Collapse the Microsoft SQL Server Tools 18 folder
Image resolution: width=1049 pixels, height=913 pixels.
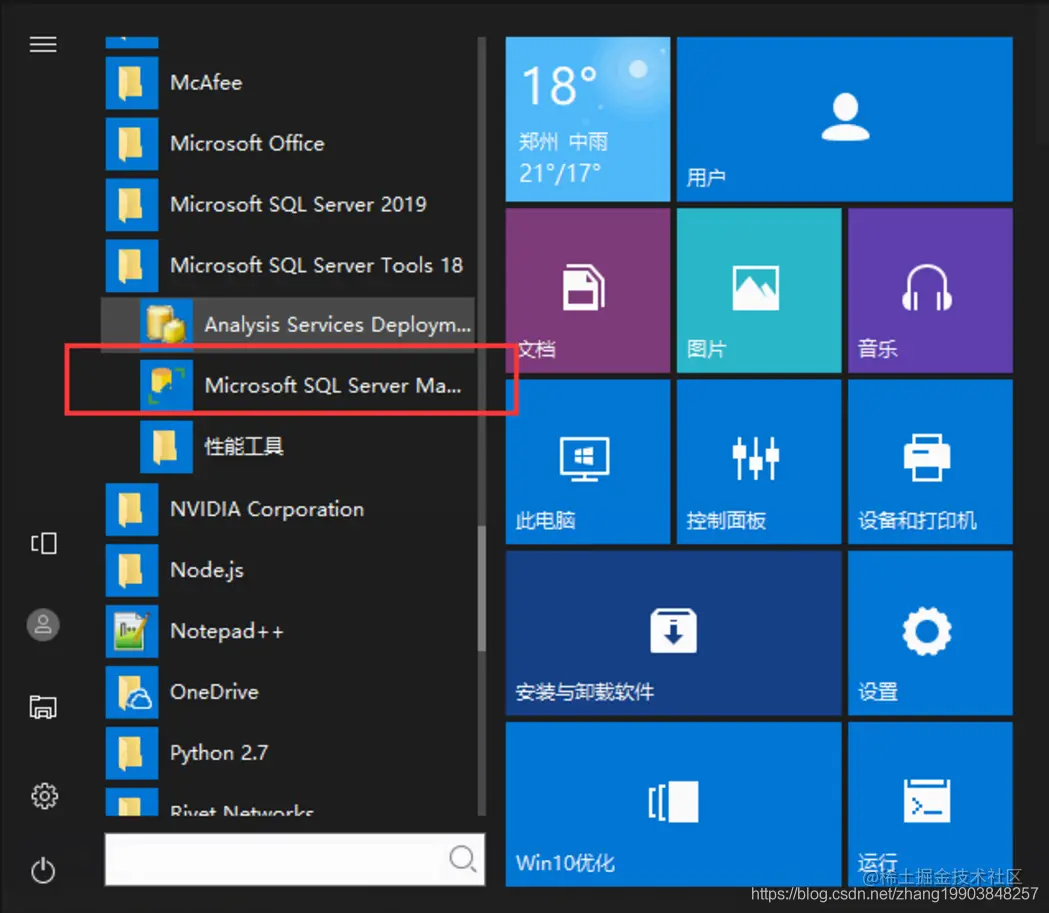[x=288, y=266]
